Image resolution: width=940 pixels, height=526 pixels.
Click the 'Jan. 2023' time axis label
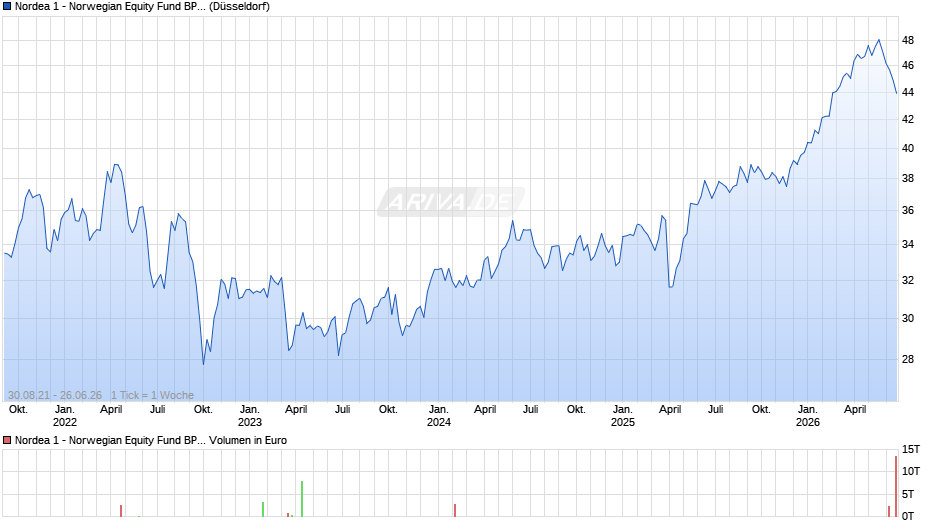[x=249, y=416]
